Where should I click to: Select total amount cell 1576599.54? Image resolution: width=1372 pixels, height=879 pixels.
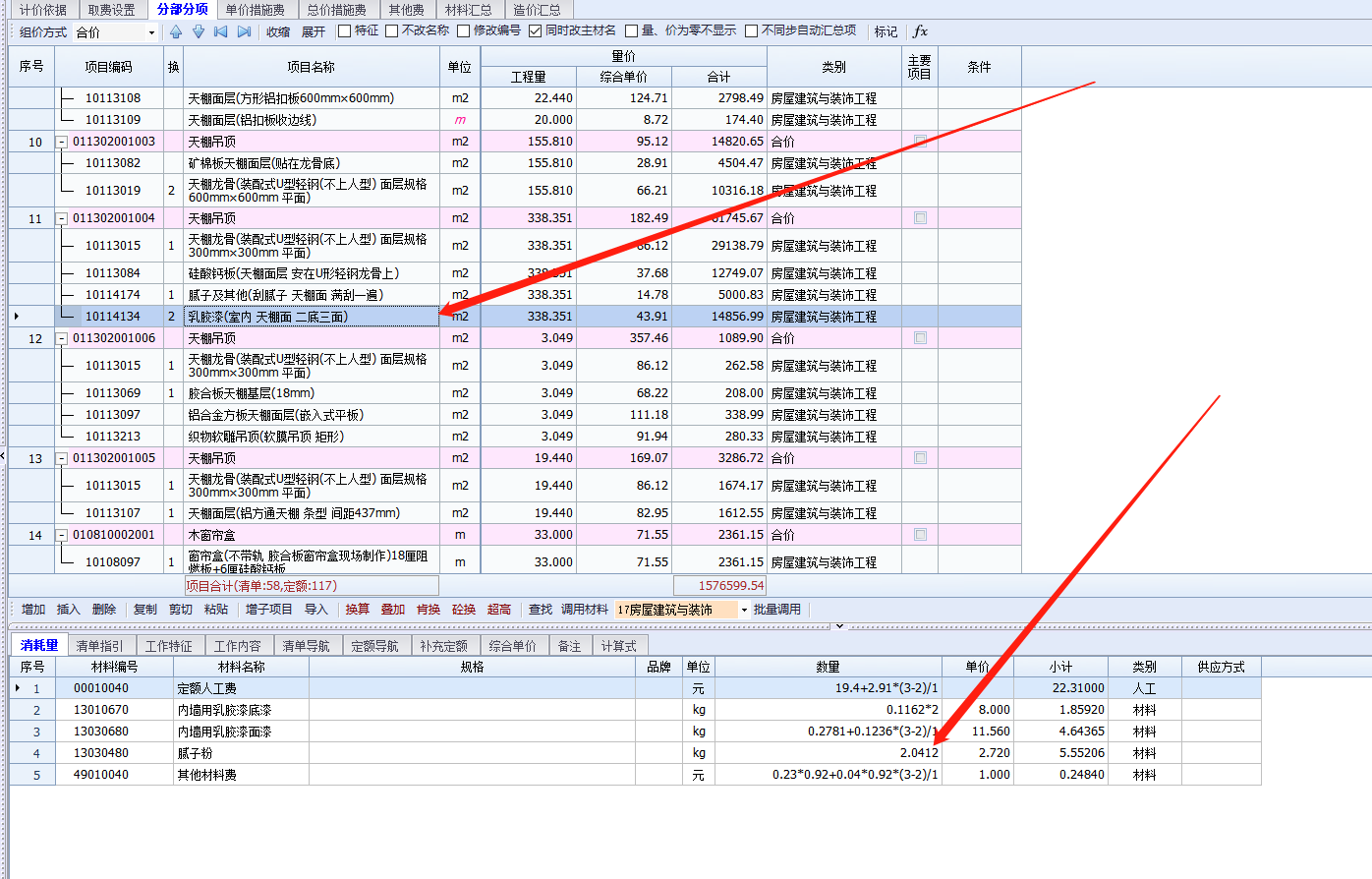720,586
